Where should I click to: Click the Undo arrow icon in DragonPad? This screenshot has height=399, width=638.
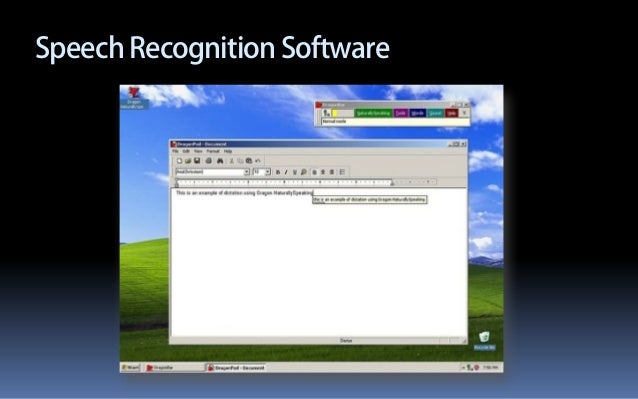pyautogui.click(x=258, y=161)
